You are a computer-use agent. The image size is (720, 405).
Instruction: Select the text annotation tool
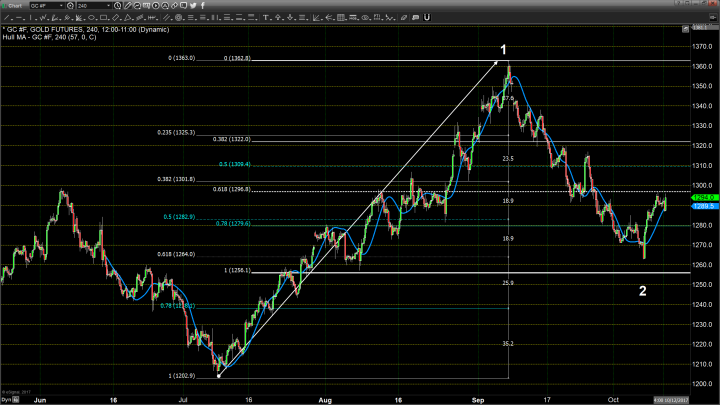[266, 17]
